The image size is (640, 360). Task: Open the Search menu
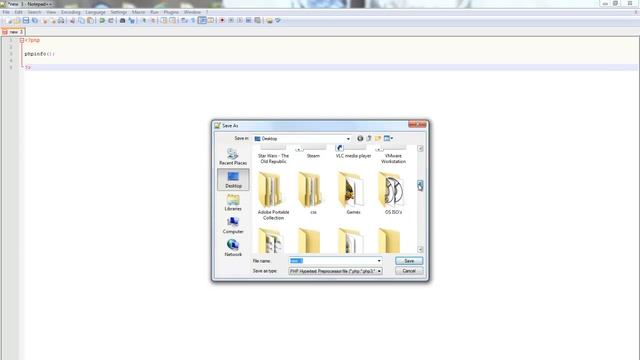tap(35, 12)
